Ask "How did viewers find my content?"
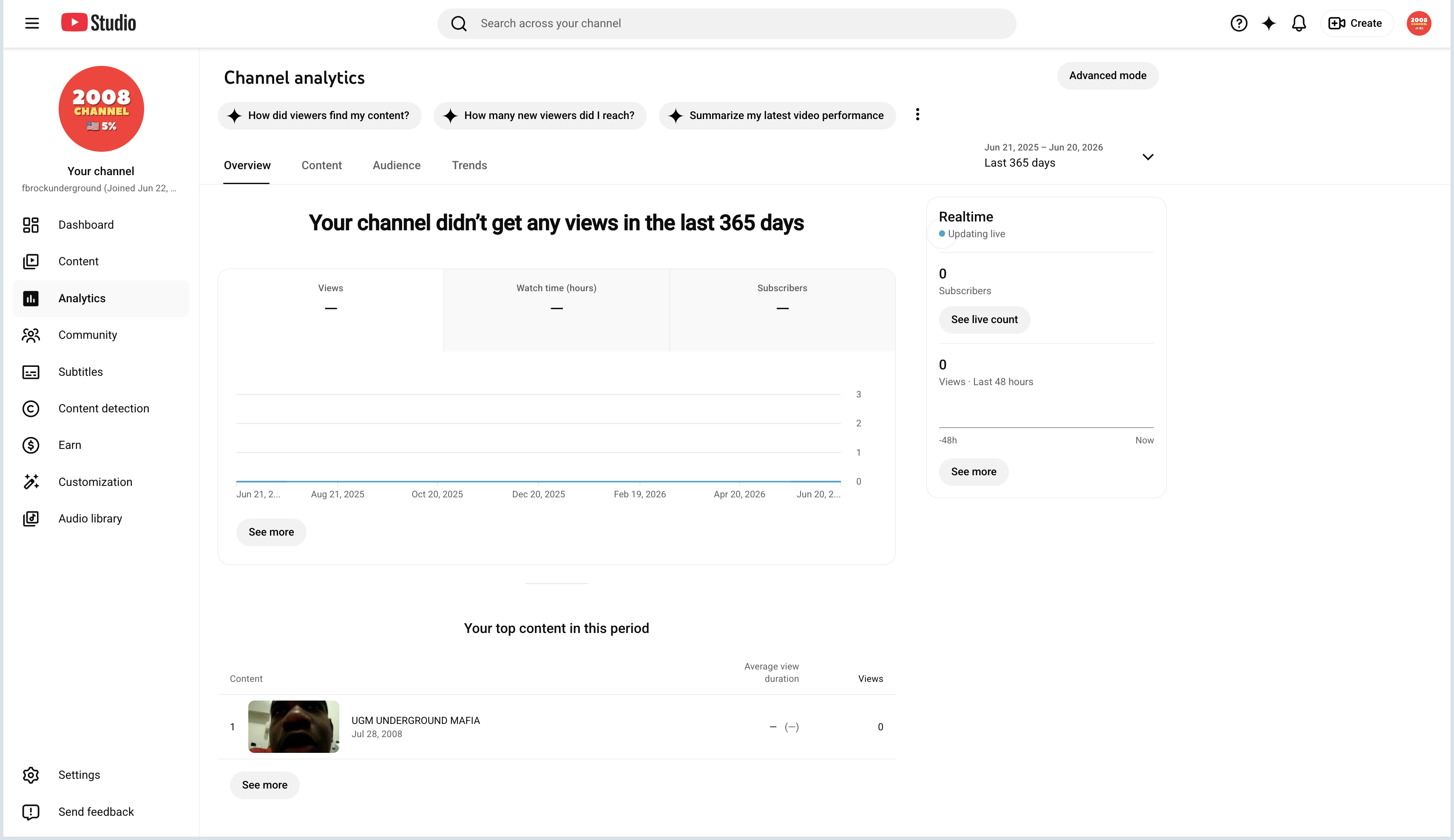 pyautogui.click(x=319, y=115)
